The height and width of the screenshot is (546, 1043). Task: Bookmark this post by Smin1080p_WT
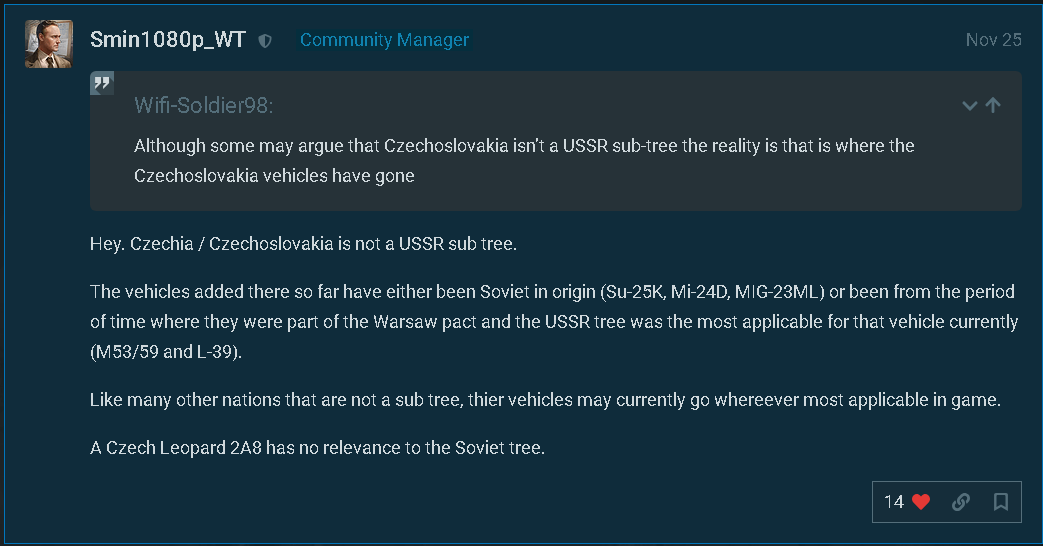(1000, 502)
